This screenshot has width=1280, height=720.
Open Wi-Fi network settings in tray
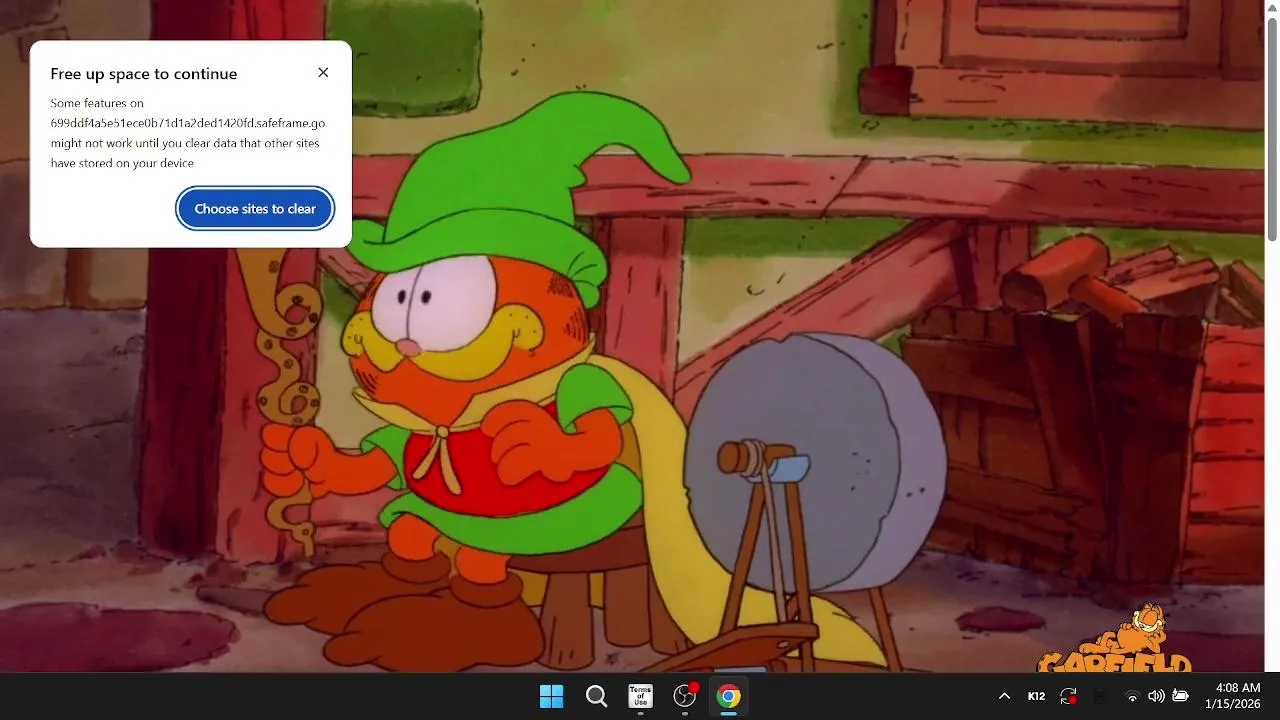[1132, 696]
